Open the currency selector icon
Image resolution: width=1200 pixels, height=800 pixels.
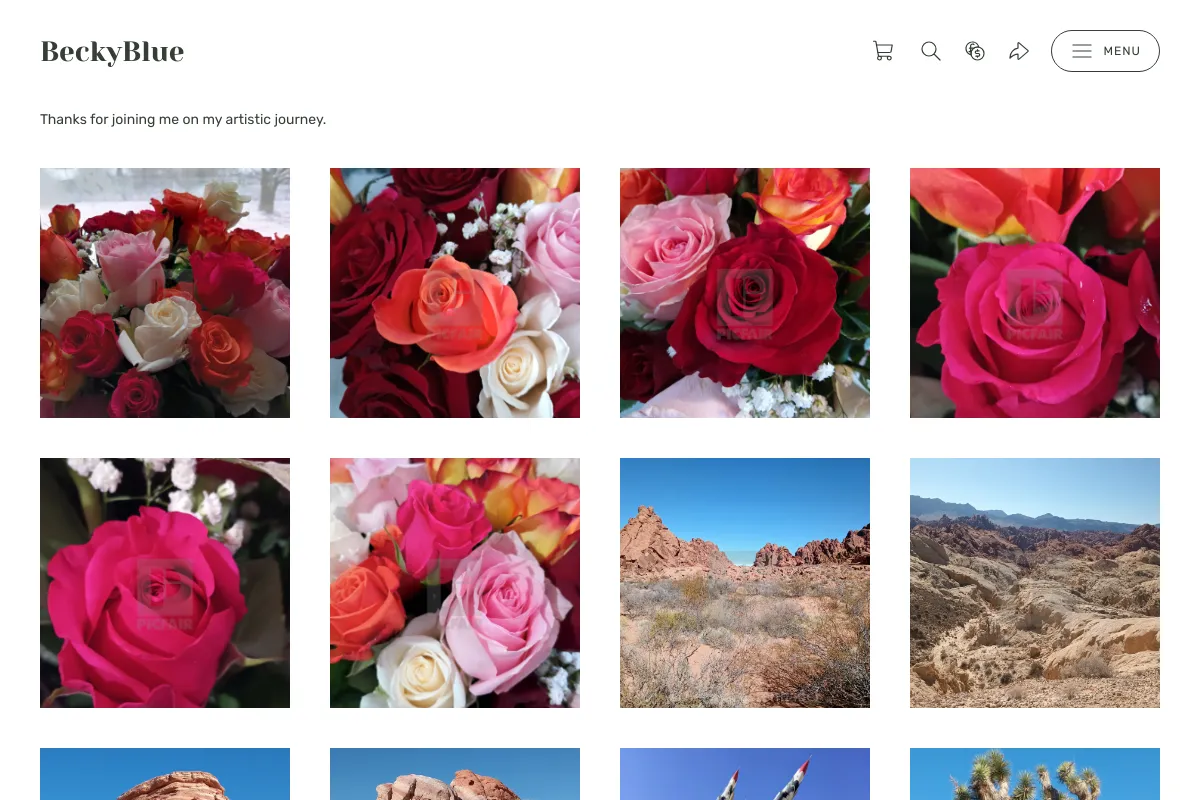tap(975, 51)
